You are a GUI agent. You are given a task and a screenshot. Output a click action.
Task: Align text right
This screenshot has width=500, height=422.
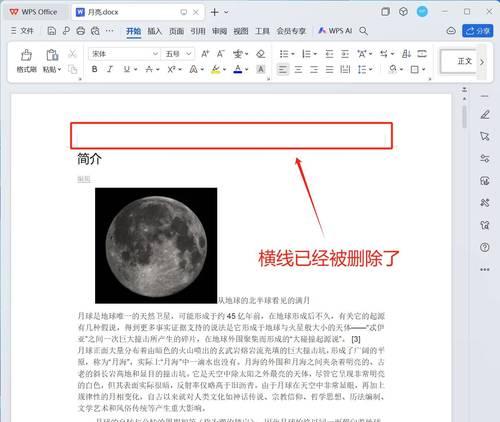pyautogui.click(x=314, y=69)
